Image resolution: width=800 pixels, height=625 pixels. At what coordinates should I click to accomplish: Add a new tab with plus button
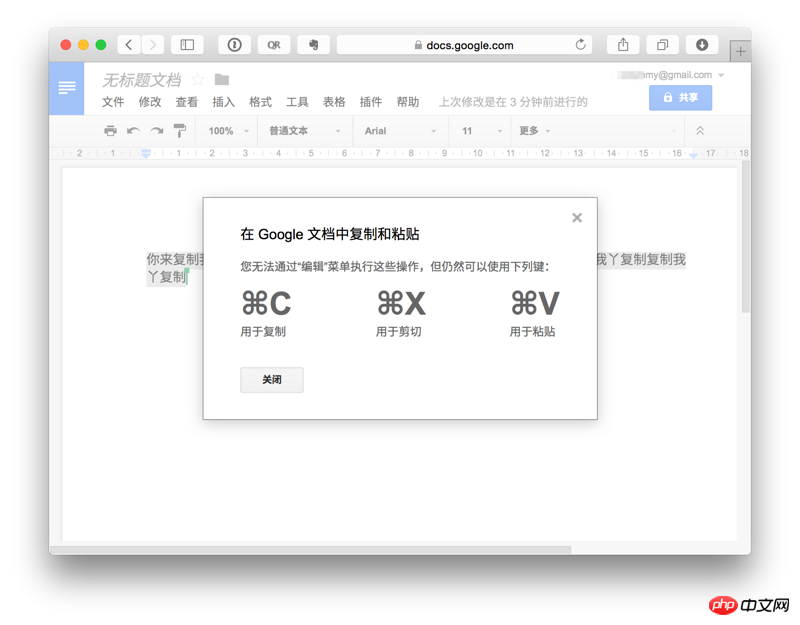[x=740, y=52]
